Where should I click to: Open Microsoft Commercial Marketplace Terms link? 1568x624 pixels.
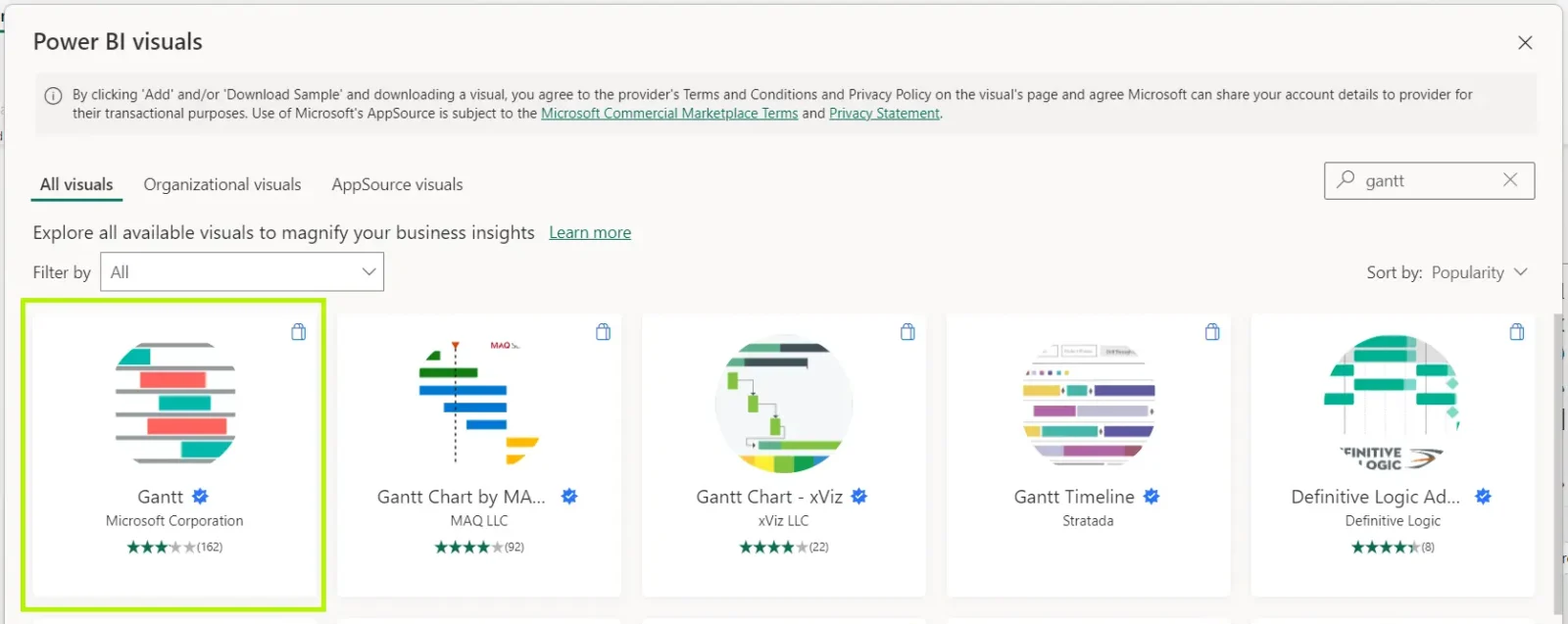click(669, 114)
